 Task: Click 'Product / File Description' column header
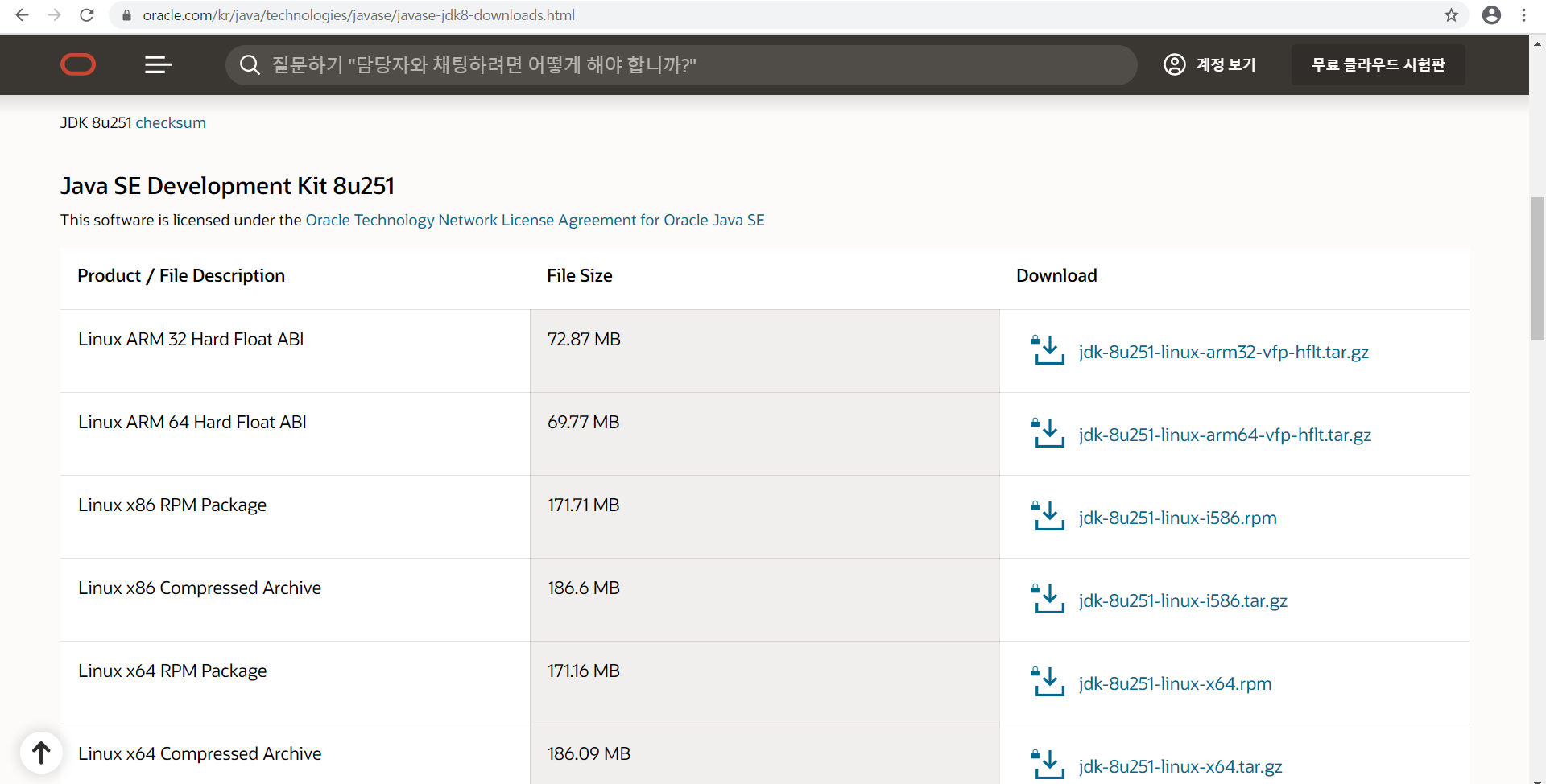point(181,275)
